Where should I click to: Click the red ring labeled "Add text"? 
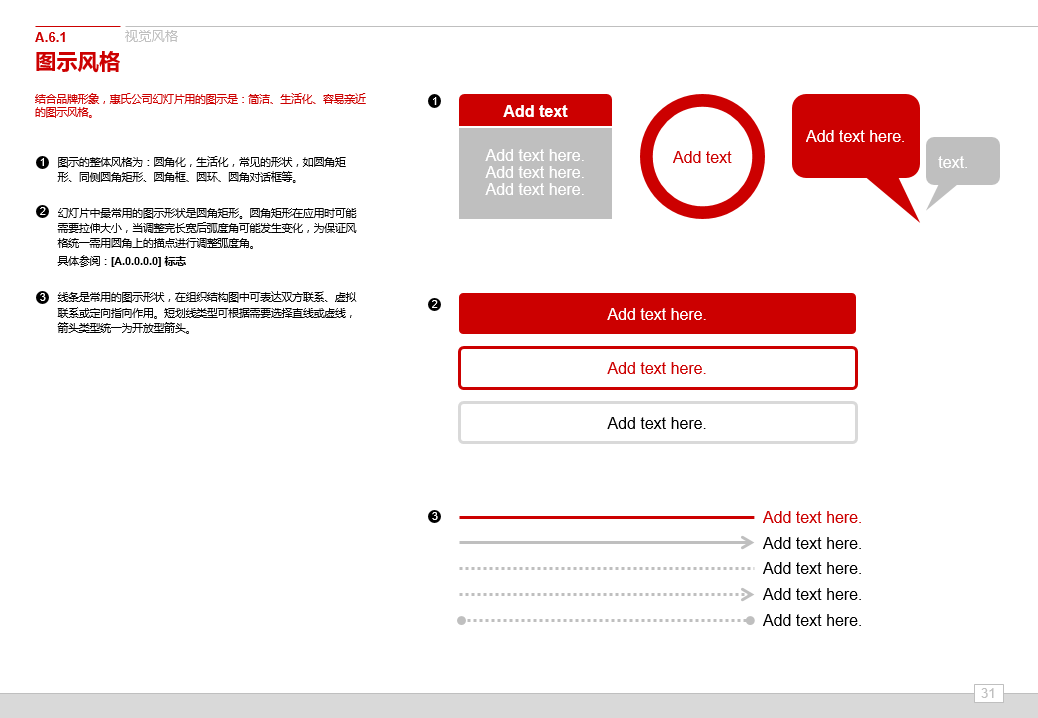[x=702, y=157]
